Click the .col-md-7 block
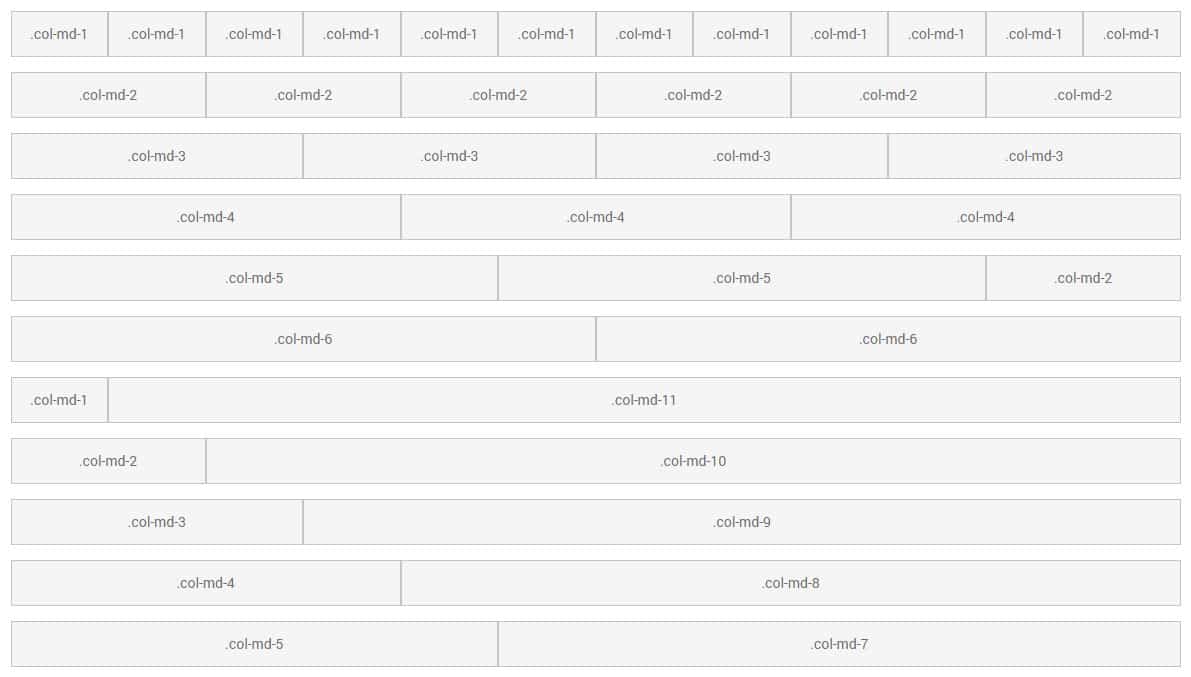Screen dimensions: 1191x677 coord(839,644)
